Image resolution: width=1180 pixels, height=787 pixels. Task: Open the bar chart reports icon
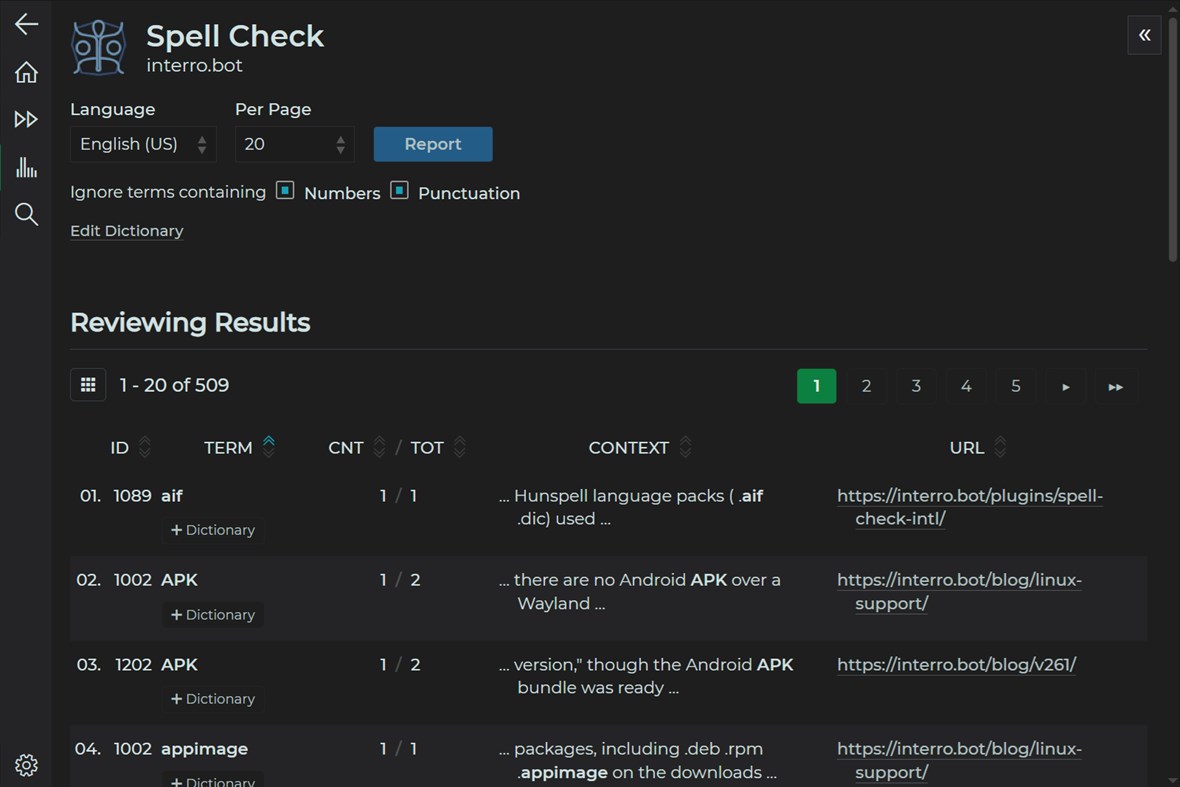pyautogui.click(x=26, y=167)
